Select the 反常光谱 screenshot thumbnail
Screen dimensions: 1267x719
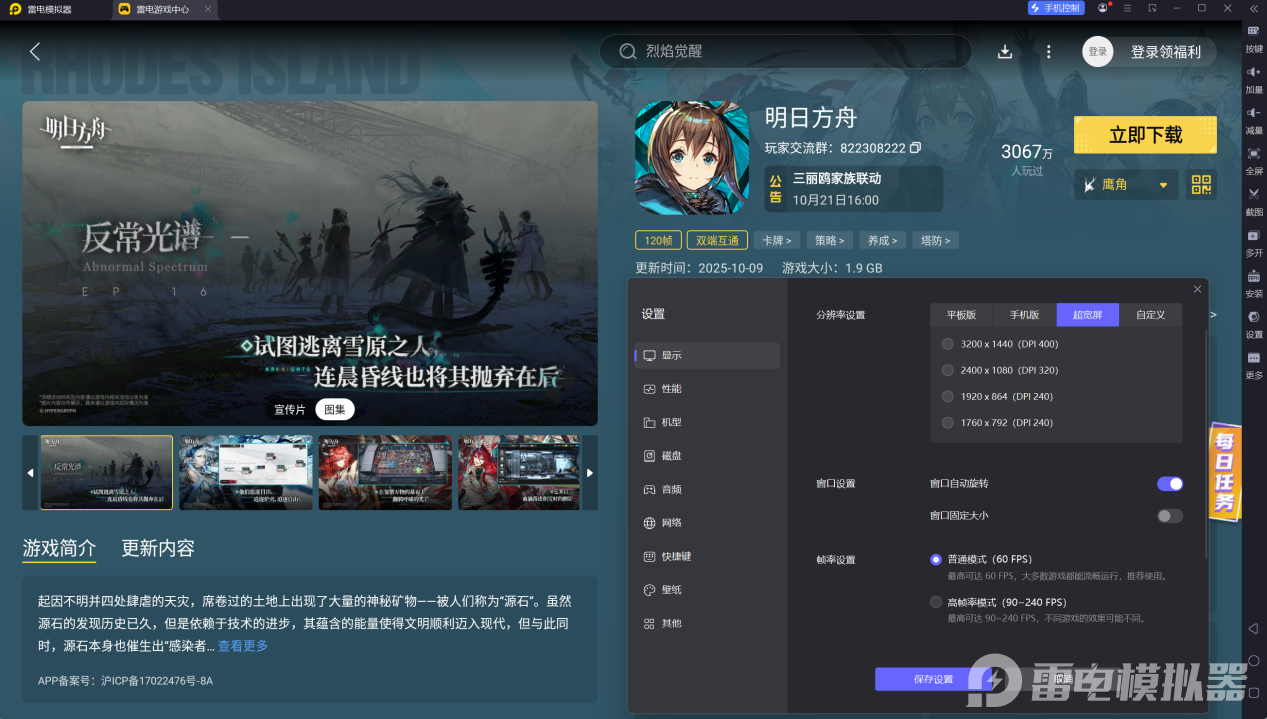[105, 471]
